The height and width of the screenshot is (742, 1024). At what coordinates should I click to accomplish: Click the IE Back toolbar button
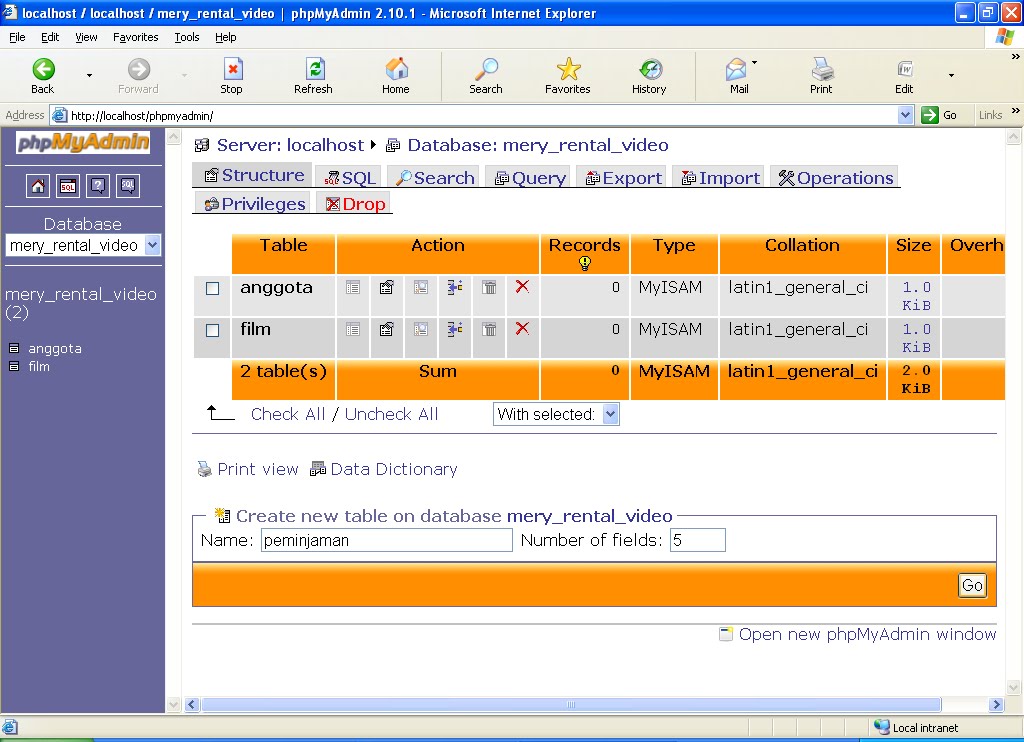coord(43,76)
